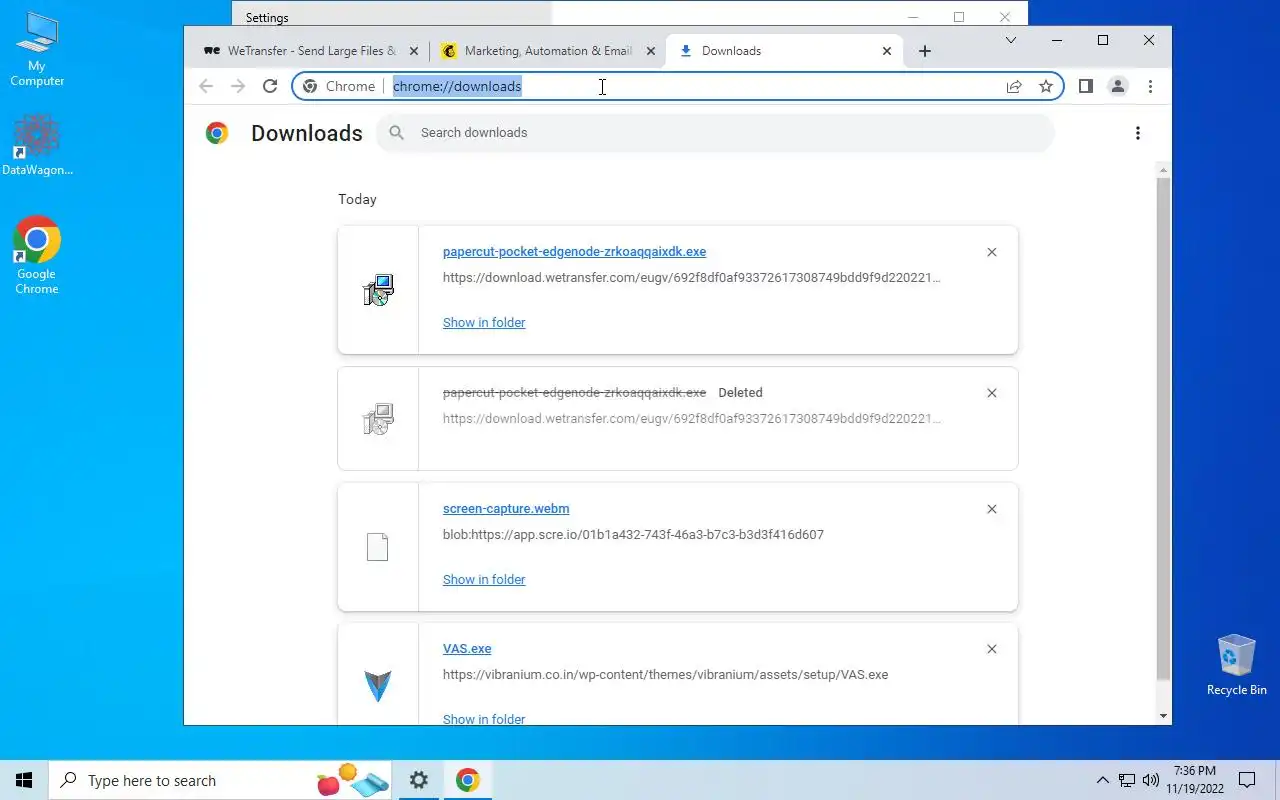Show hidden tray icons chevron
The width and height of the screenshot is (1280, 800).
(1103, 781)
